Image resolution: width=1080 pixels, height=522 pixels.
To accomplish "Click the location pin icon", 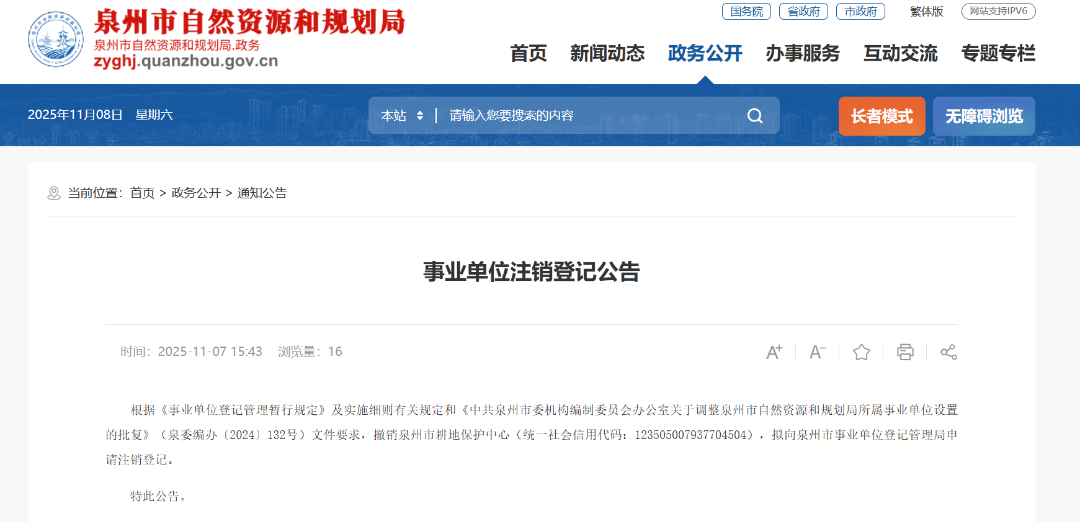I will [x=54, y=193].
